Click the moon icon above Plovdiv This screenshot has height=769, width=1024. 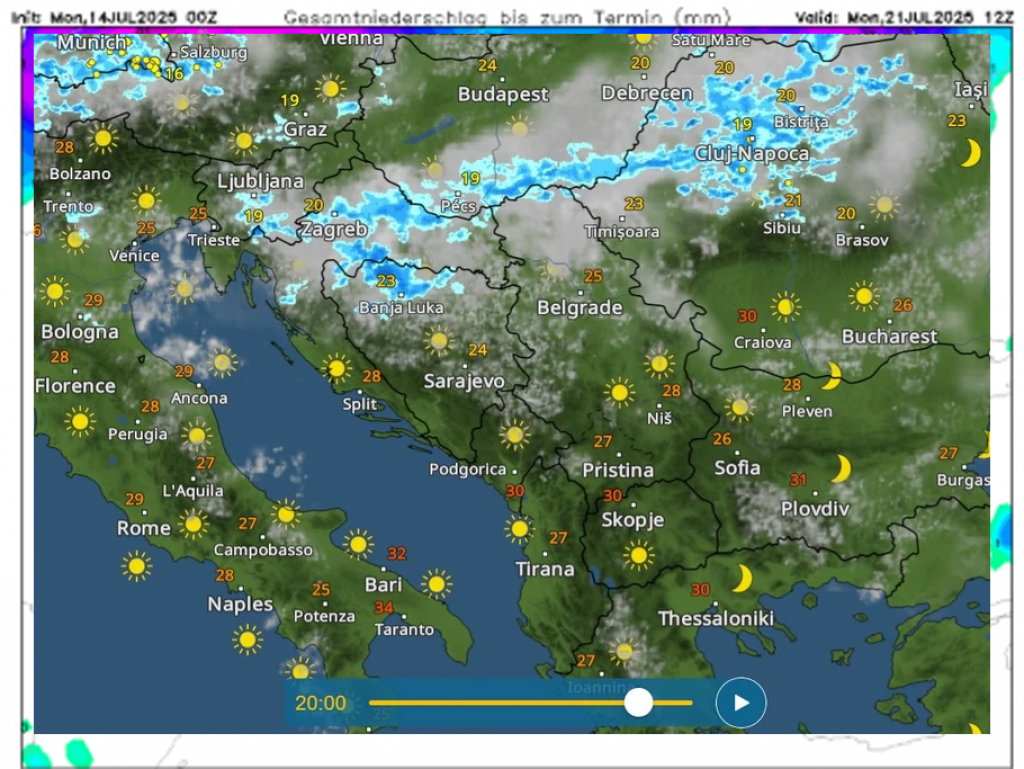842,469
